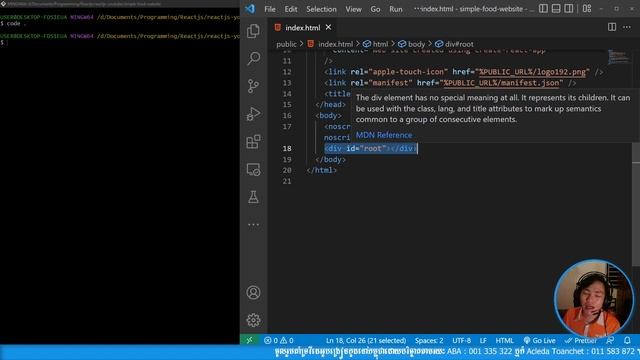
Task: Click the closing </body> tag on line 19
Action: [x=331, y=160]
